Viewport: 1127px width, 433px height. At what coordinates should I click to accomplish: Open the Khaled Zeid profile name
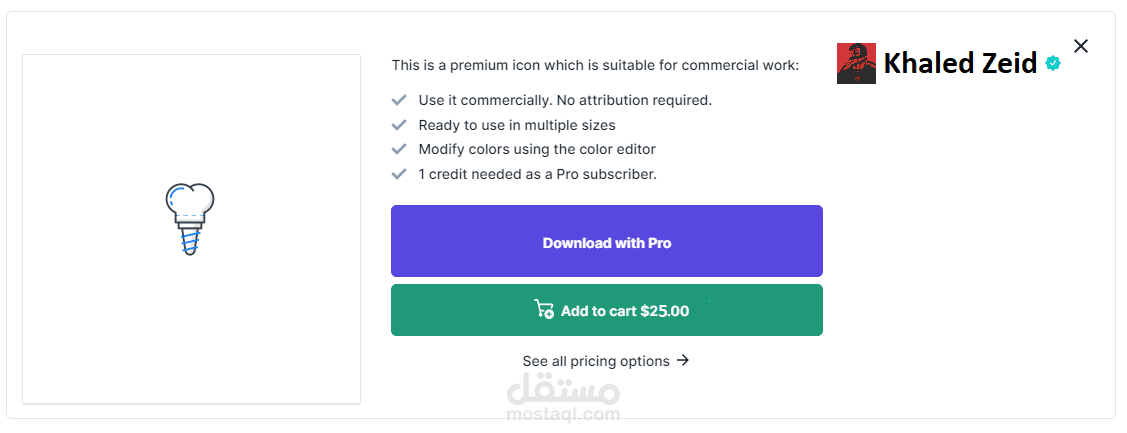960,64
